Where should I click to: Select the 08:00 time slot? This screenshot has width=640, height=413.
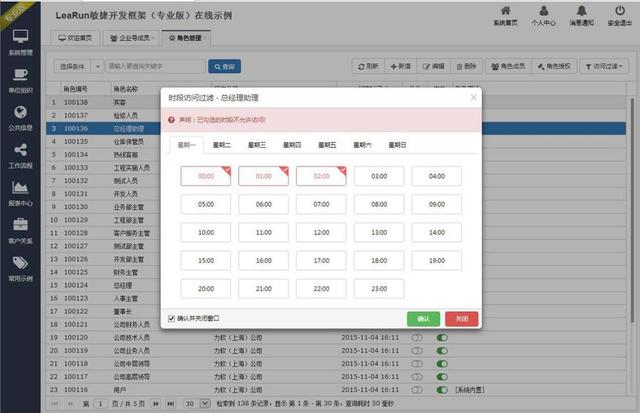tap(379, 204)
